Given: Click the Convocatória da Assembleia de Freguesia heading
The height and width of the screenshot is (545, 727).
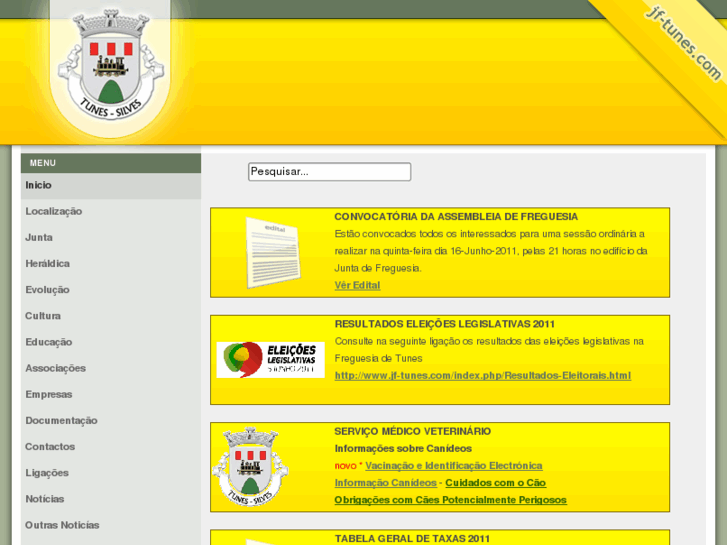Looking at the screenshot, I should (456, 217).
